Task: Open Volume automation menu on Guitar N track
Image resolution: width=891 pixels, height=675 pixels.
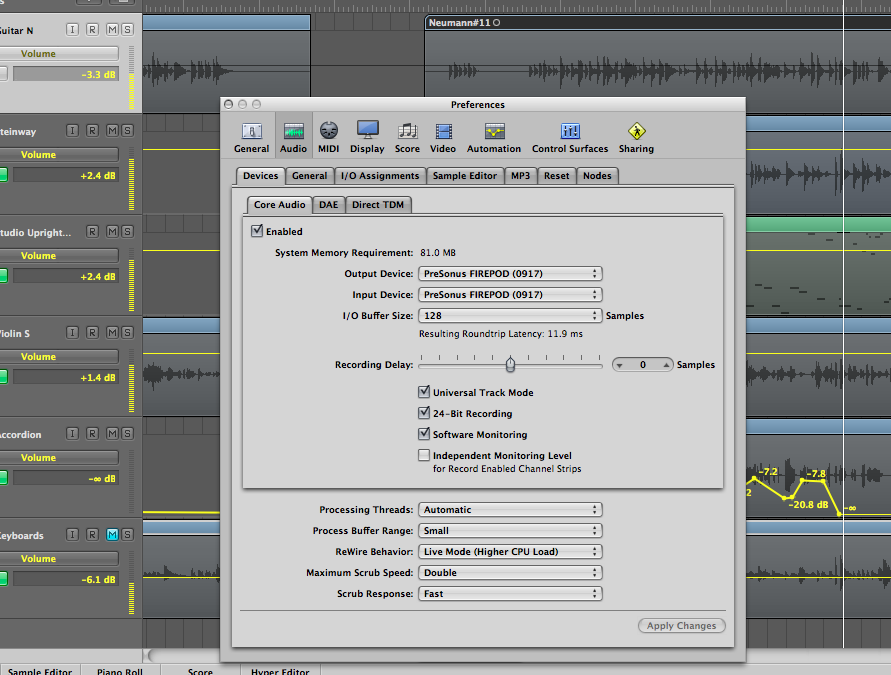Action: [x=59, y=53]
